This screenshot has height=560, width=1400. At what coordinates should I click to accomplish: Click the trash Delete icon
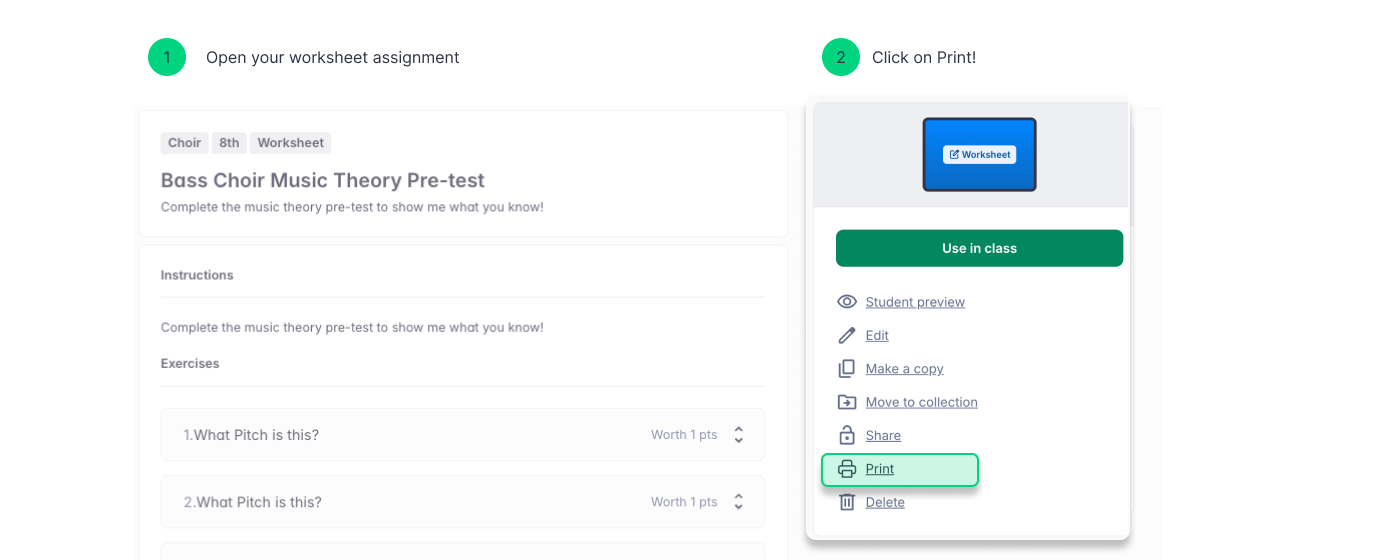tap(847, 502)
